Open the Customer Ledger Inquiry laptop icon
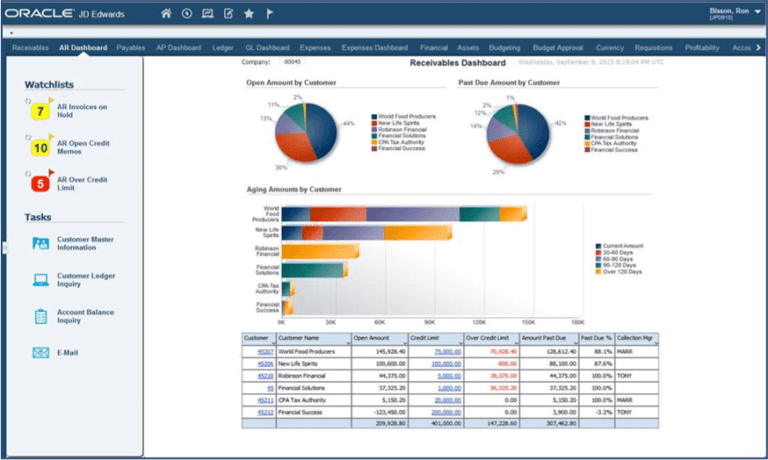Image resolution: width=768 pixels, height=460 pixels. tap(41, 280)
